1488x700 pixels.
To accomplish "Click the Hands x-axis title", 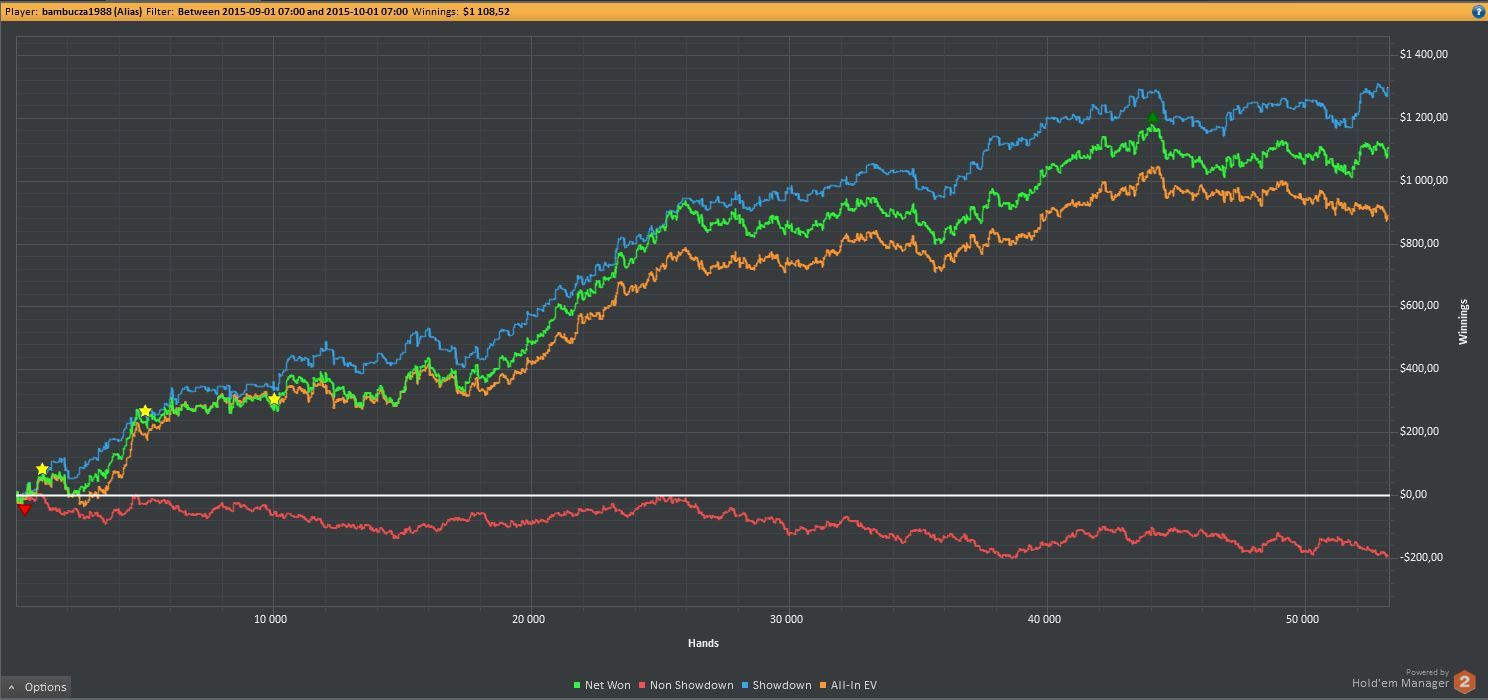I will pos(703,643).
